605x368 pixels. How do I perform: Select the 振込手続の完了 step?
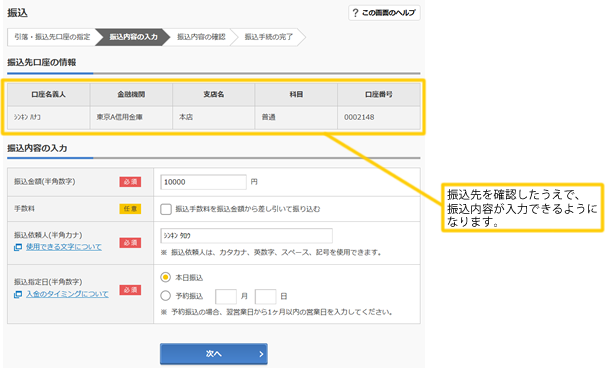pyautogui.click(x=269, y=37)
